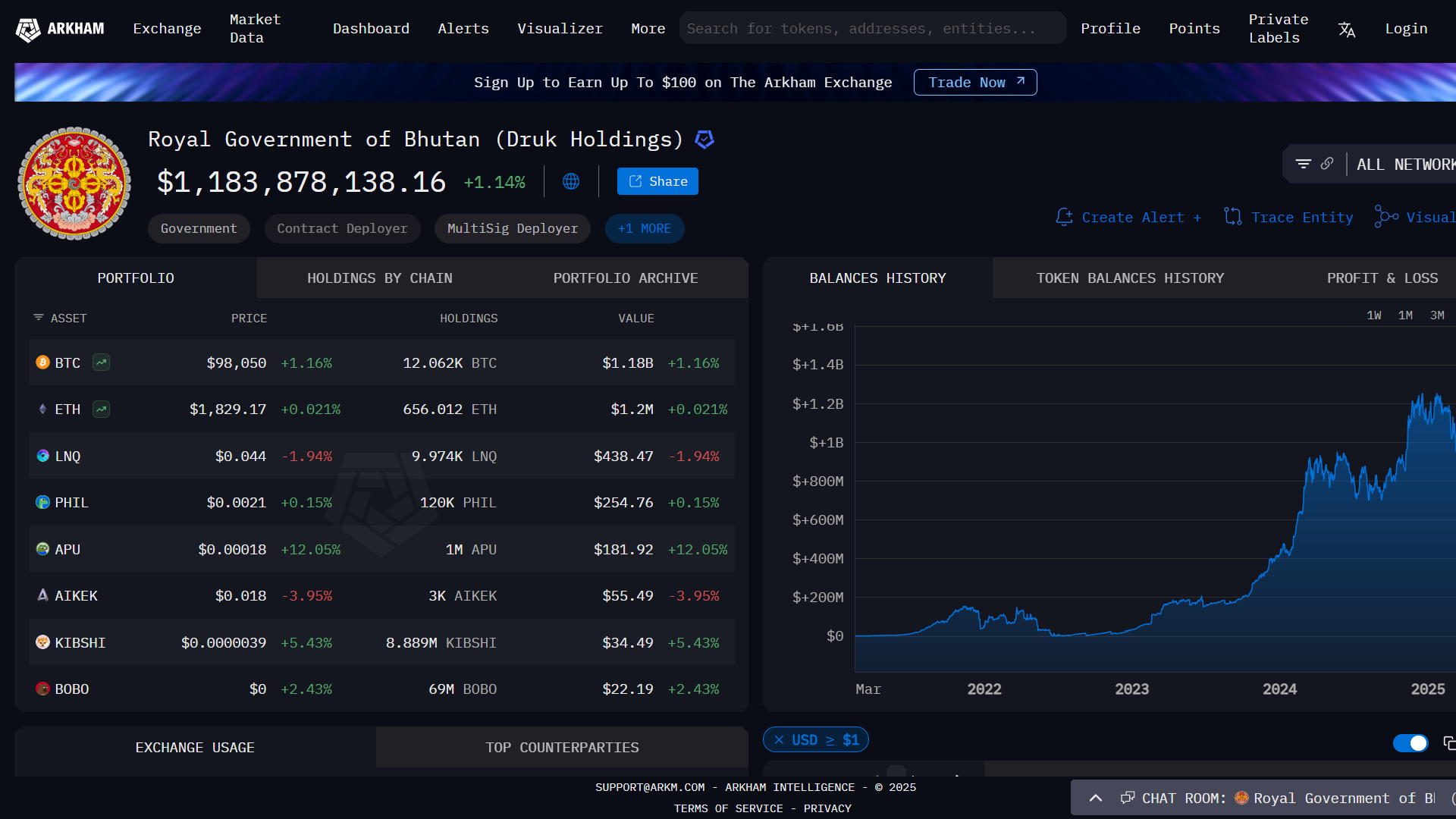Toggle the blue switch above transfers table
Image resolution: width=1456 pixels, height=819 pixels.
coord(1410,743)
